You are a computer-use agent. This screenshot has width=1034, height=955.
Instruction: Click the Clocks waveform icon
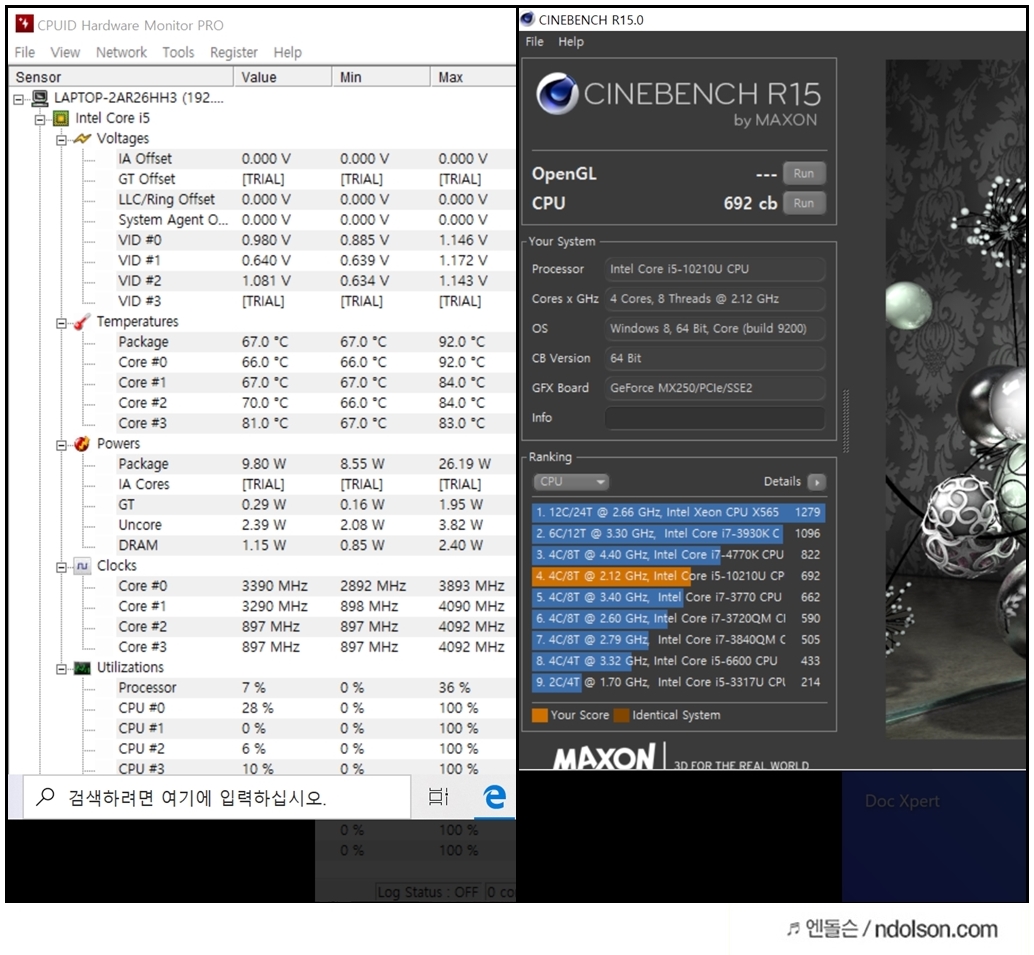82,566
